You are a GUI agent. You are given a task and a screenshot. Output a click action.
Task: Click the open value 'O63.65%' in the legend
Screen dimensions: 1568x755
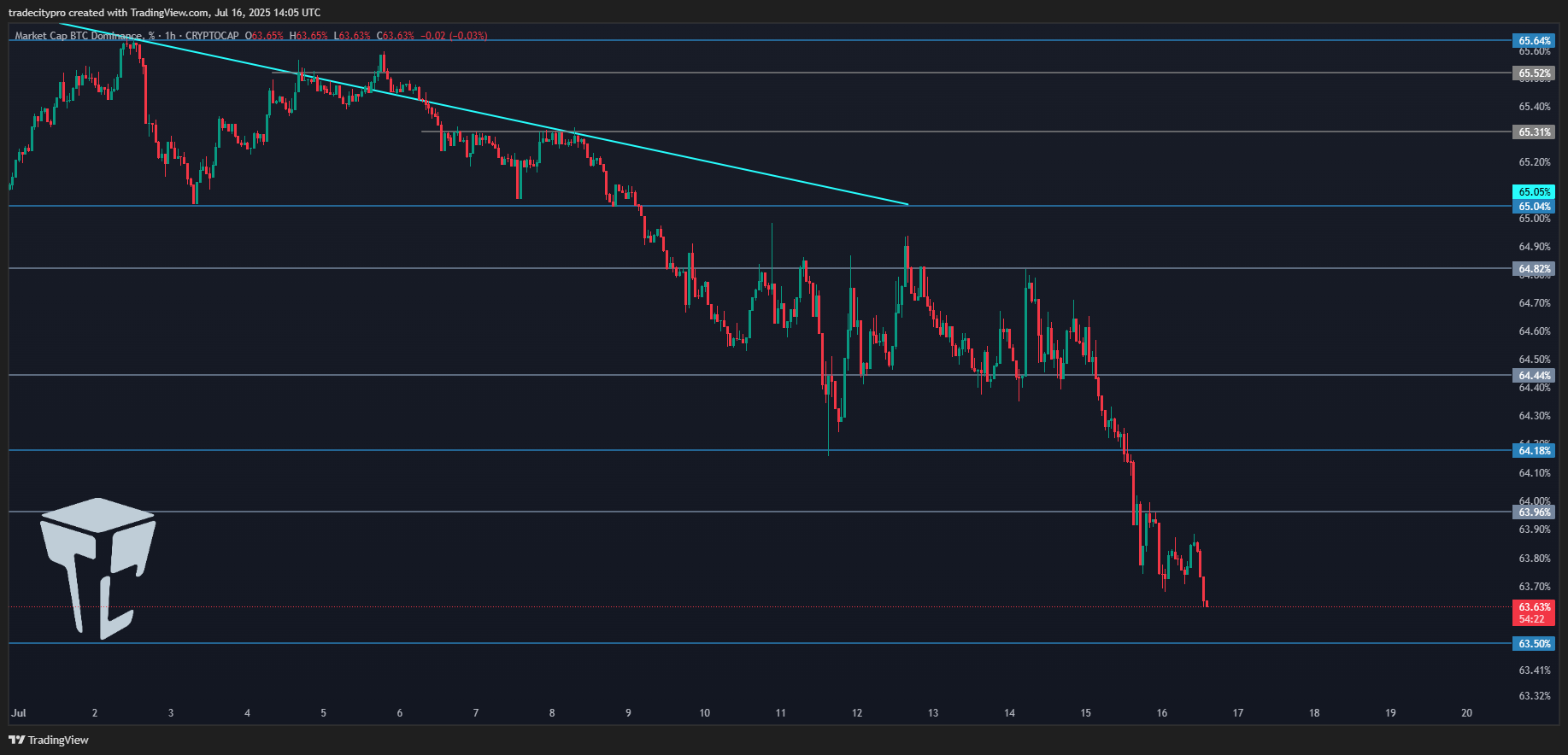point(264,36)
